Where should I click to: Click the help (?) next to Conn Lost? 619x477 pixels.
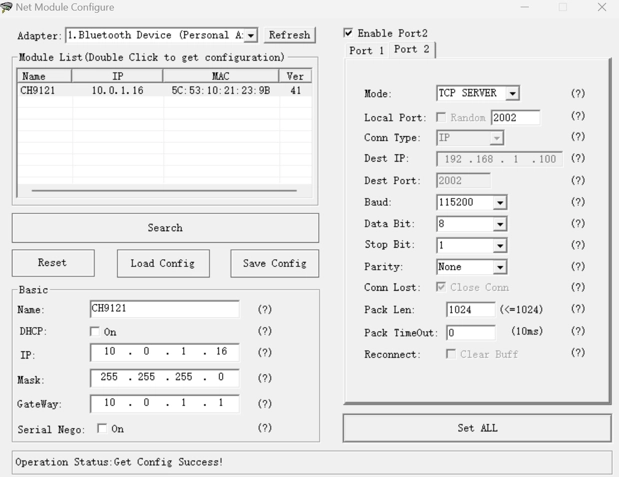[578, 287]
